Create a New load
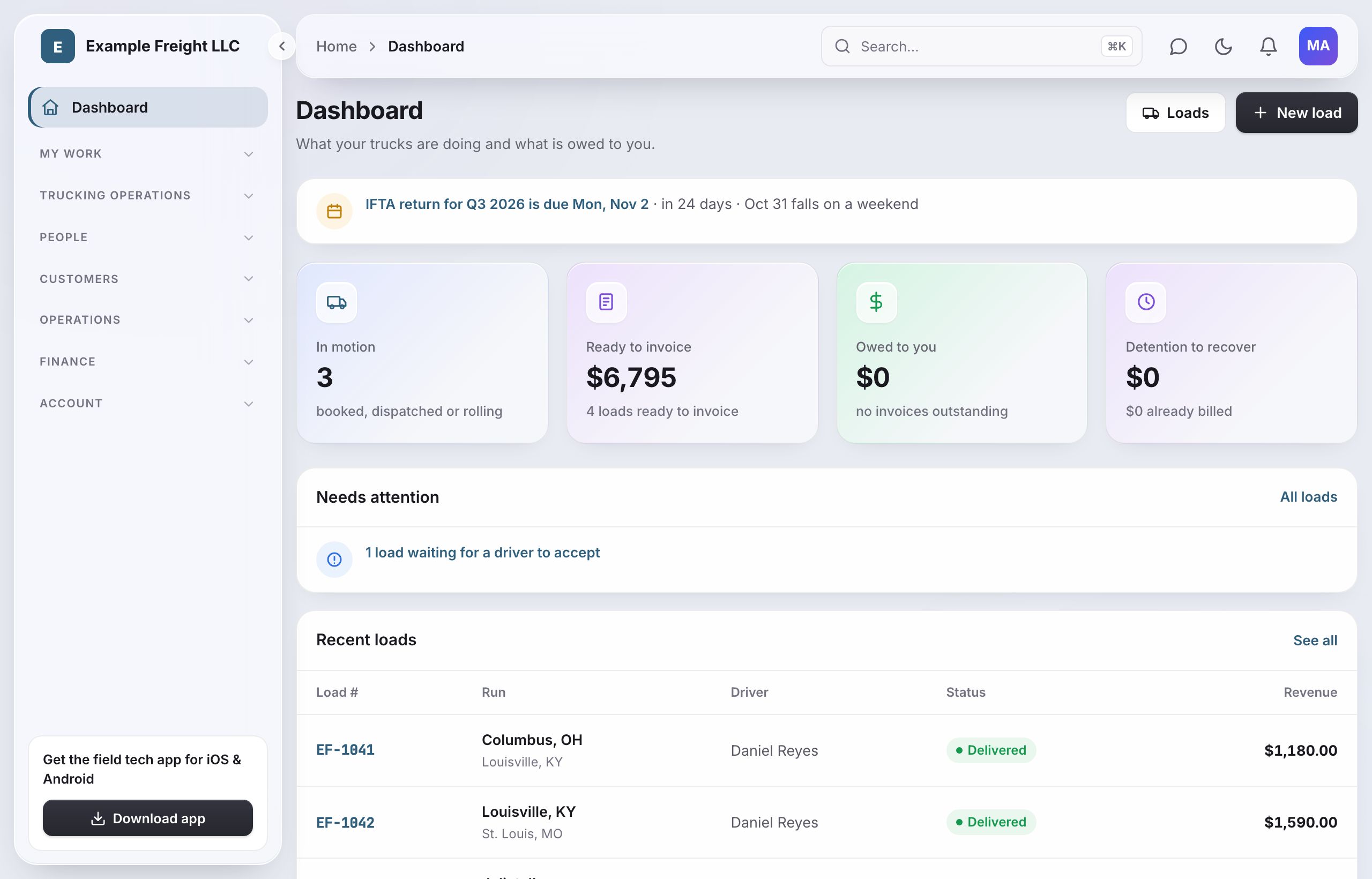The height and width of the screenshot is (879, 1372). tap(1296, 113)
